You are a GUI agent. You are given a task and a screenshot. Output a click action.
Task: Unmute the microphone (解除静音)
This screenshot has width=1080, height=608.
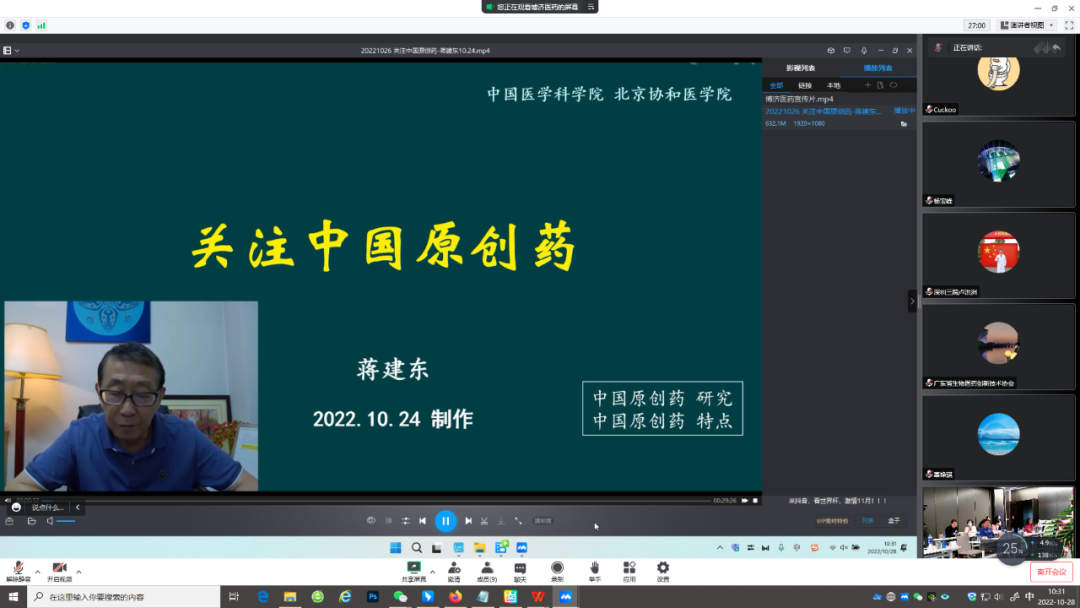pyautogui.click(x=18, y=566)
